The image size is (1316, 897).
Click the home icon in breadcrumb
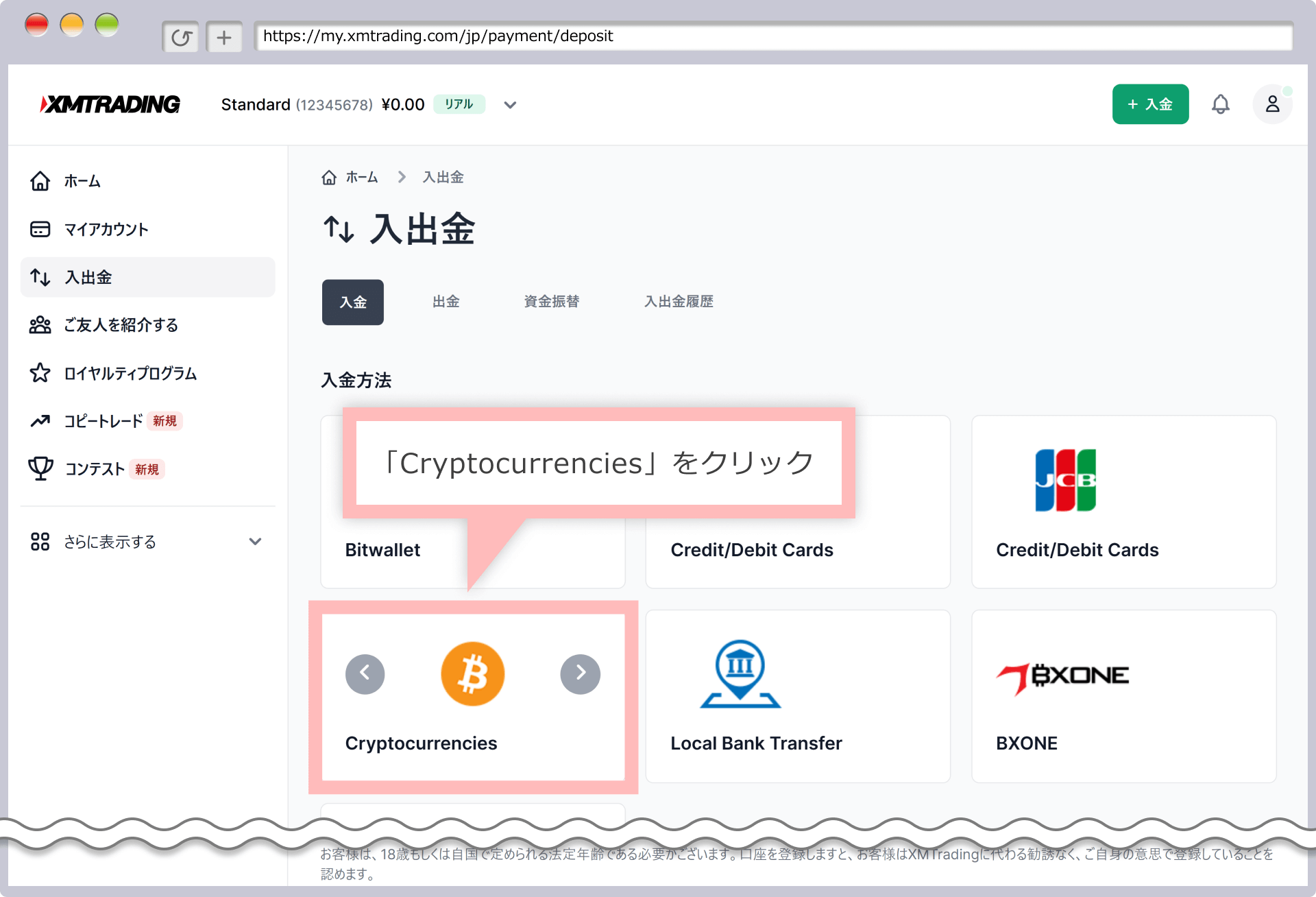point(329,178)
